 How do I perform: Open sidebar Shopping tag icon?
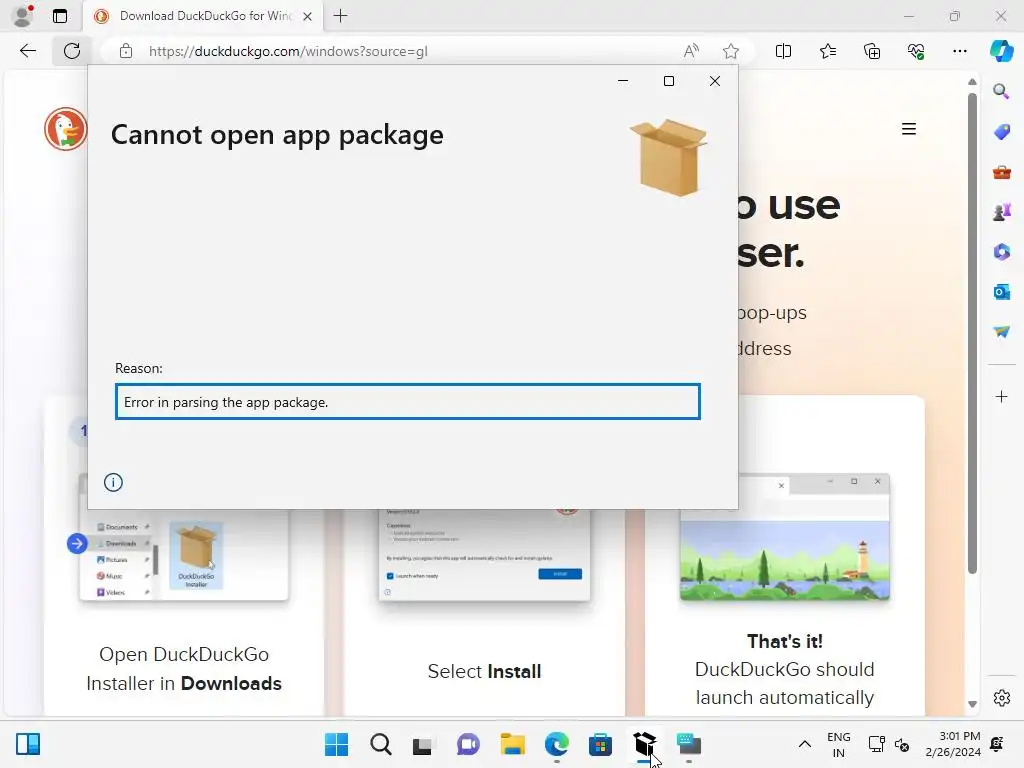1001,131
